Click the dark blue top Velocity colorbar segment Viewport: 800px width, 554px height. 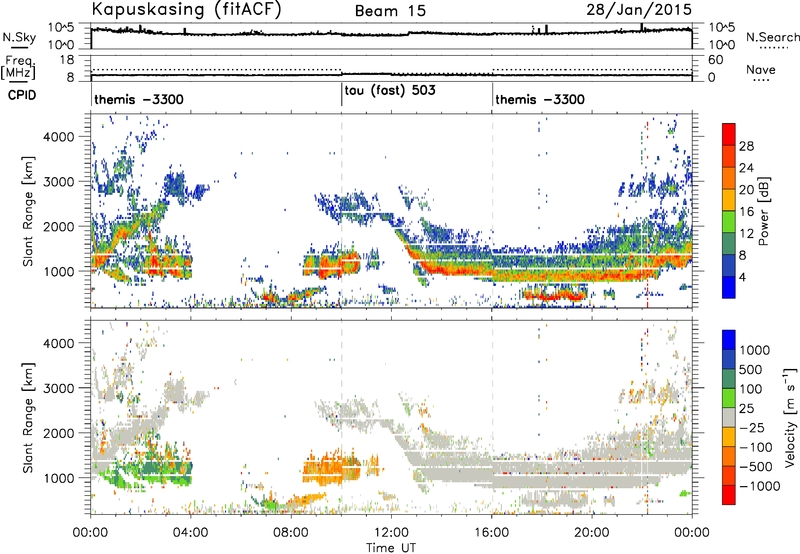click(729, 339)
